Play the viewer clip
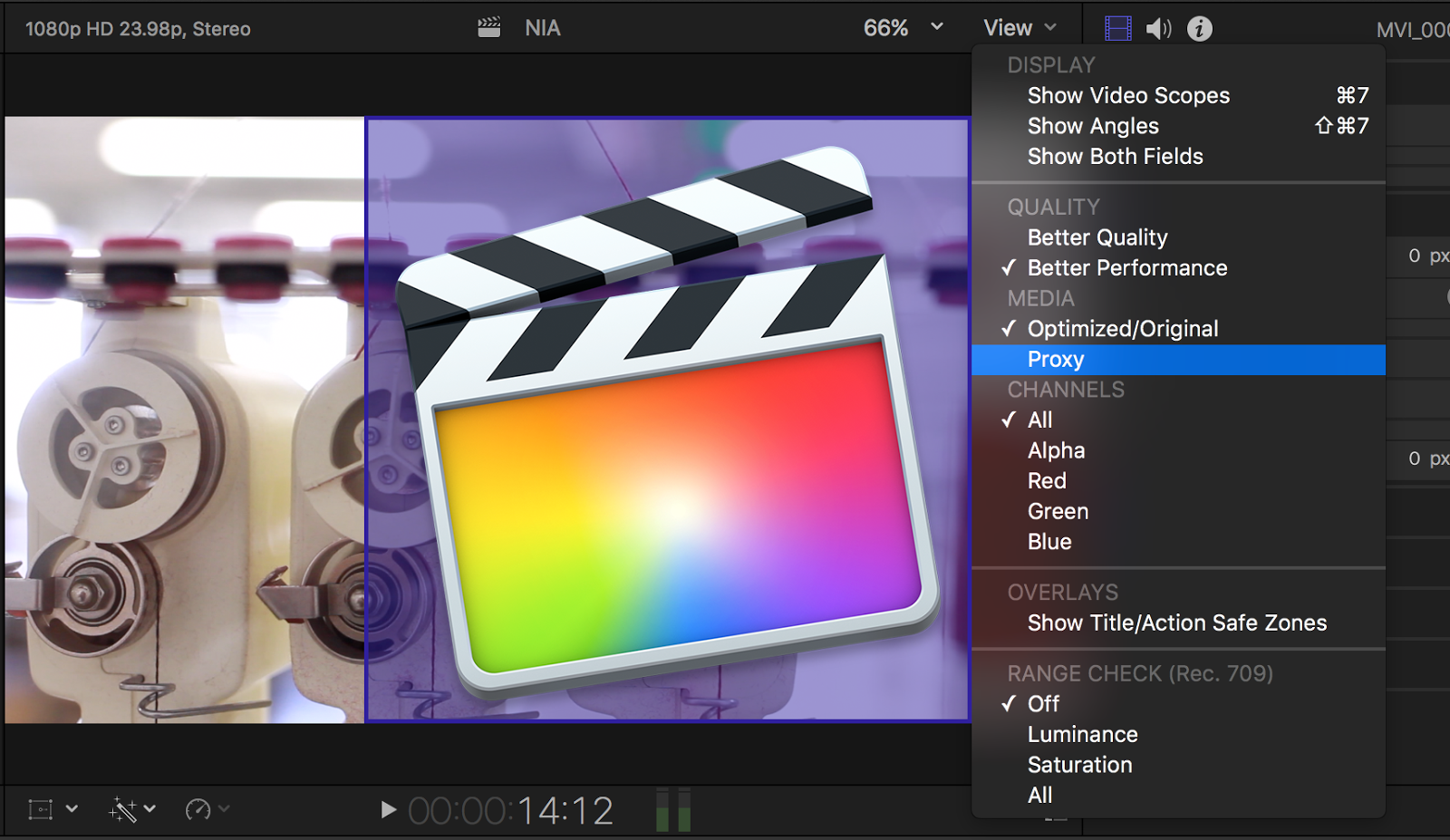This screenshot has width=1450, height=840. pos(388,809)
